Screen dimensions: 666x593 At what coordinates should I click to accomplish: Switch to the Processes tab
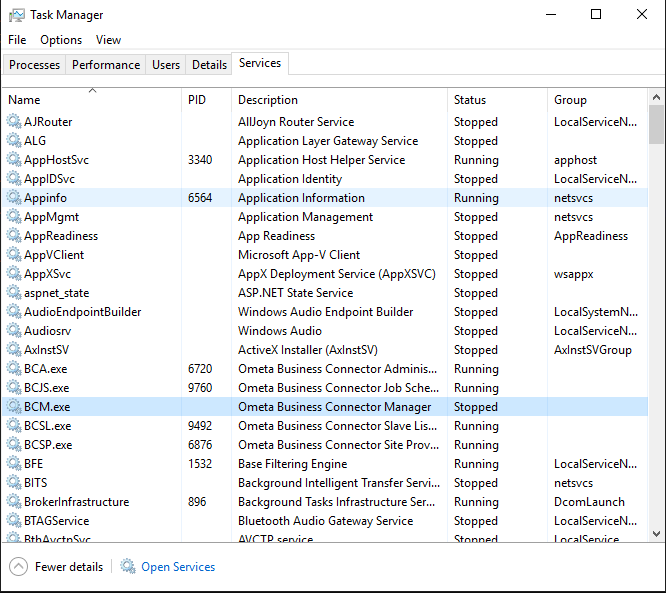[x=34, y=65]
